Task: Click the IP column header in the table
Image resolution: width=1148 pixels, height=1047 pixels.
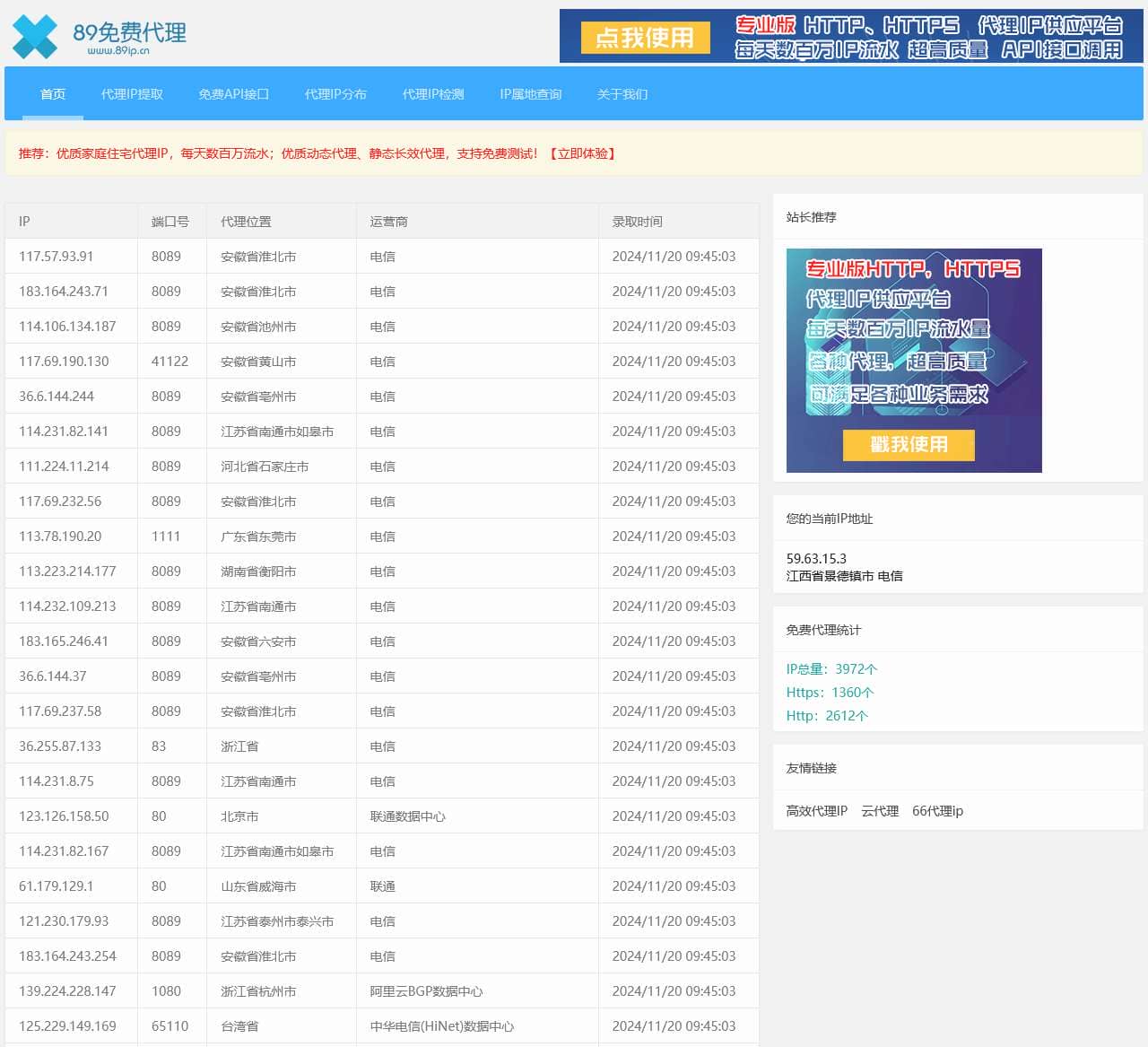Action: tap(25, 221)
